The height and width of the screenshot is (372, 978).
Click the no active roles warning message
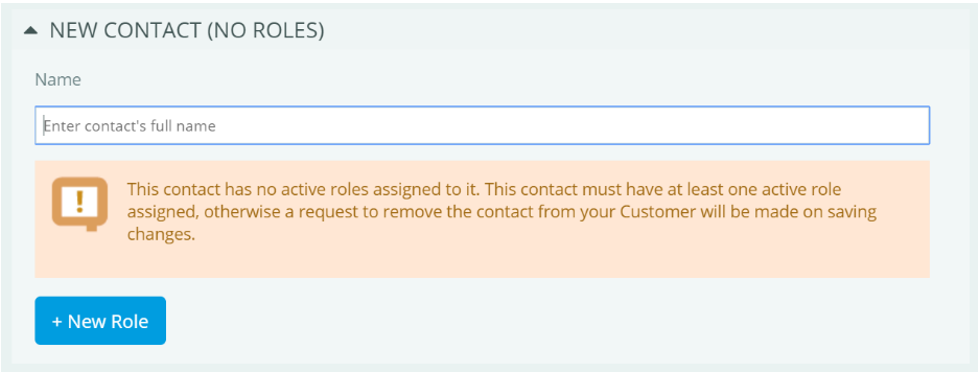501,212
